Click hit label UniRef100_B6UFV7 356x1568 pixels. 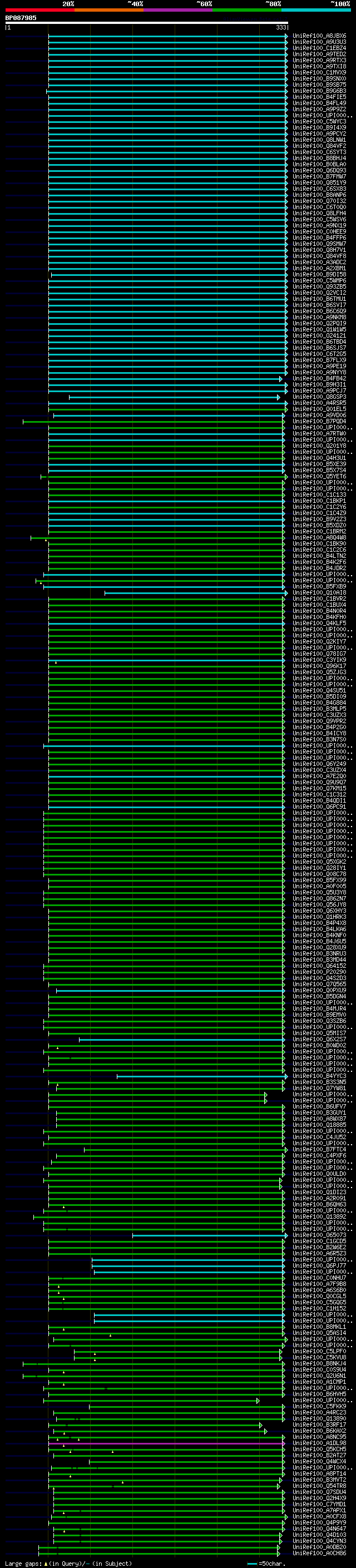[x=319, y=1106]
